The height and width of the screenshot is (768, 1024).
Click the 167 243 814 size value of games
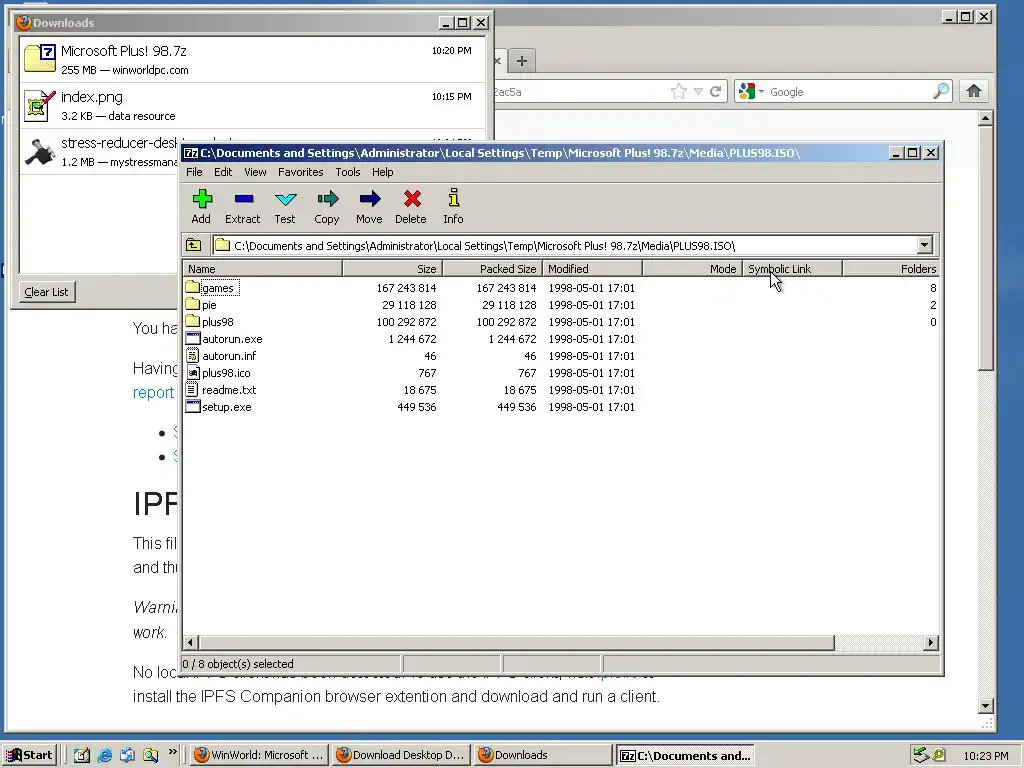click(406, 287)
